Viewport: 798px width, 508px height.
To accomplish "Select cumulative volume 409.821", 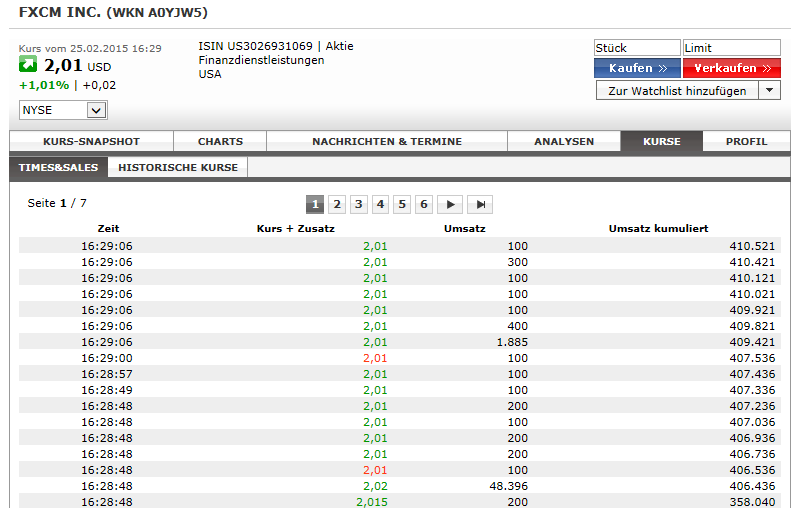I will click(752, 326).
